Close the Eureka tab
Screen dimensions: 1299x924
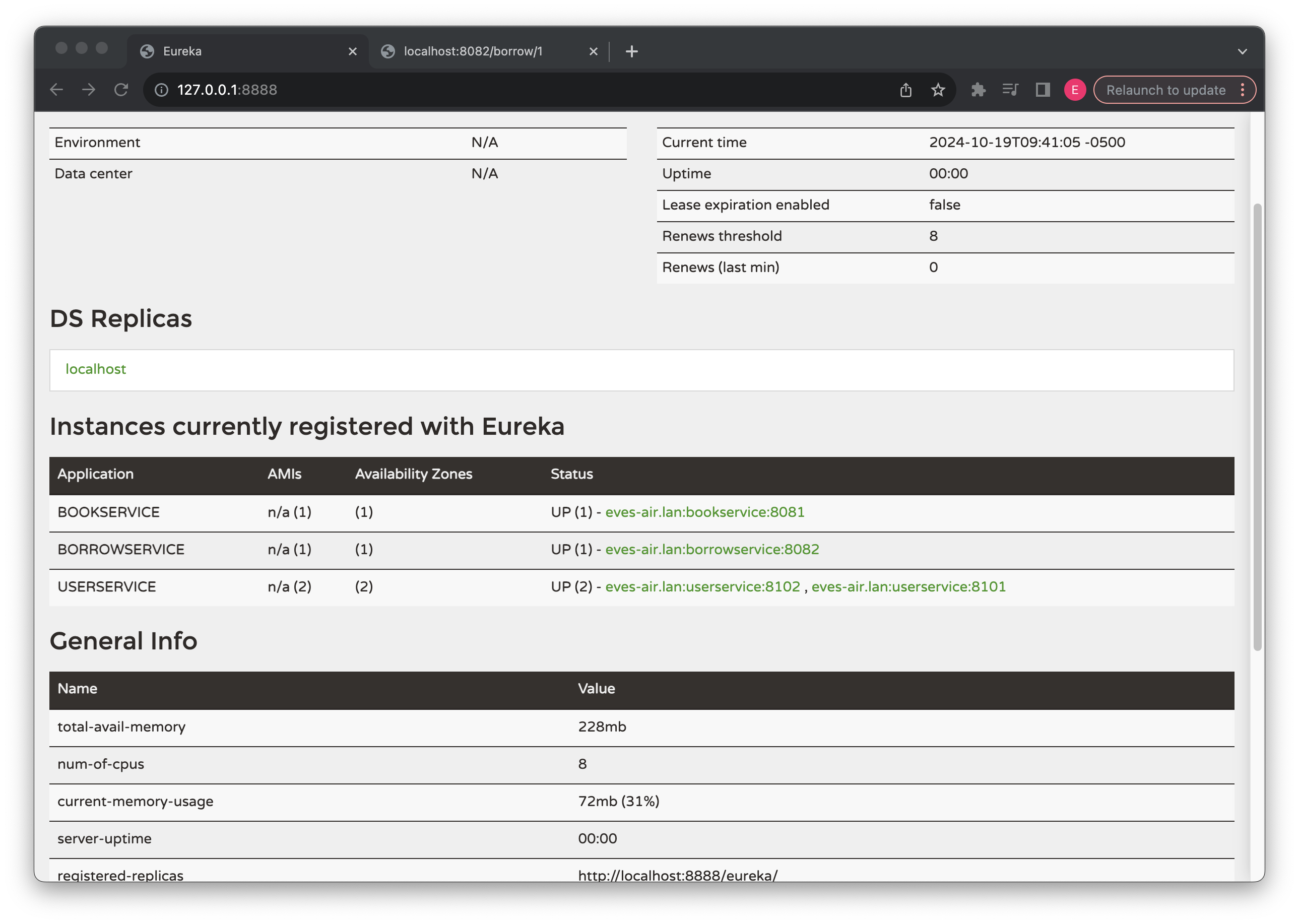click(x=352, y=51)
